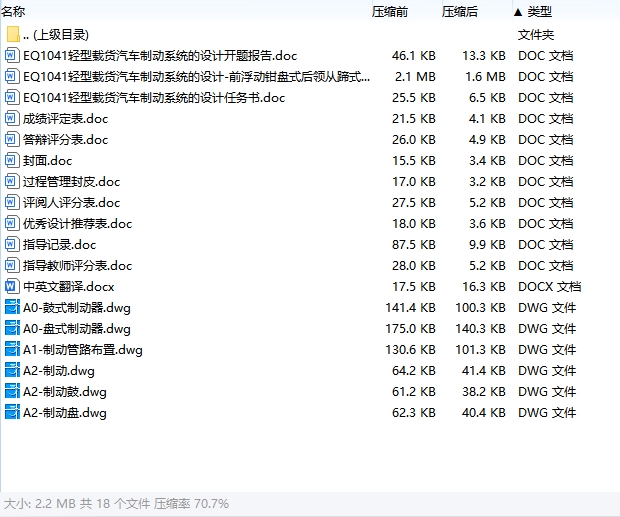Viewport: 620px width, 517px height.
Task: Click Word icon of 前浮动钳盘式 design doc
Action: click(x=12, y=76)
